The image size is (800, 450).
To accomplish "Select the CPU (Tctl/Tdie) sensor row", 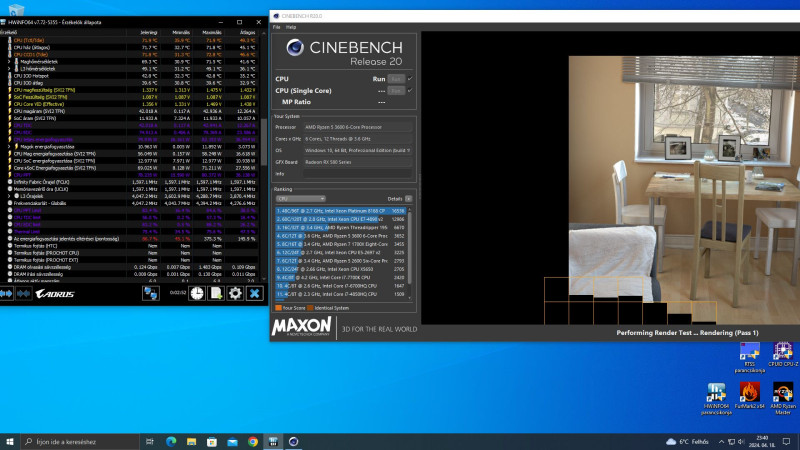I will 130,40.
